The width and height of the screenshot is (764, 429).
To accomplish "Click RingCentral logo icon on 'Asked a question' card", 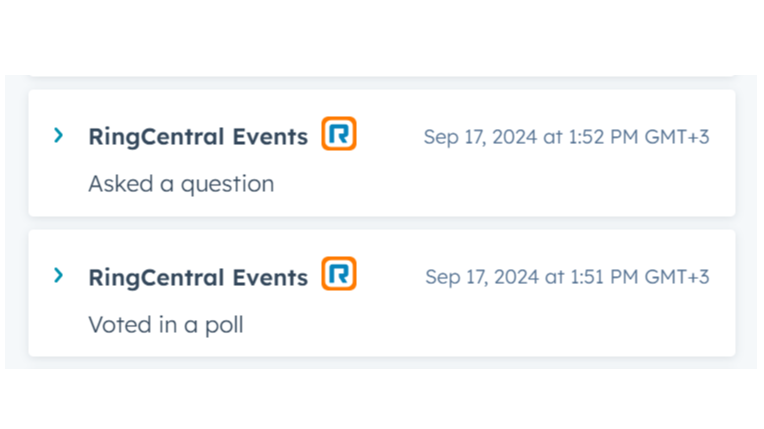I will 339,134.
